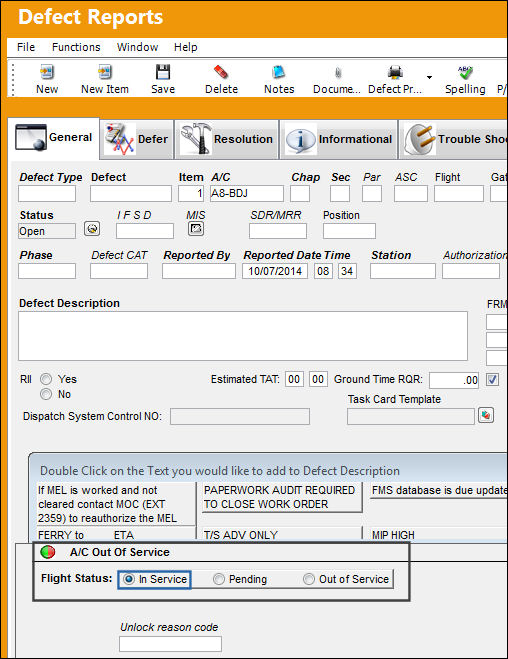
Task: Click the SDR/MRR input field
Action: pyautogui.click(x=278, y=231)
